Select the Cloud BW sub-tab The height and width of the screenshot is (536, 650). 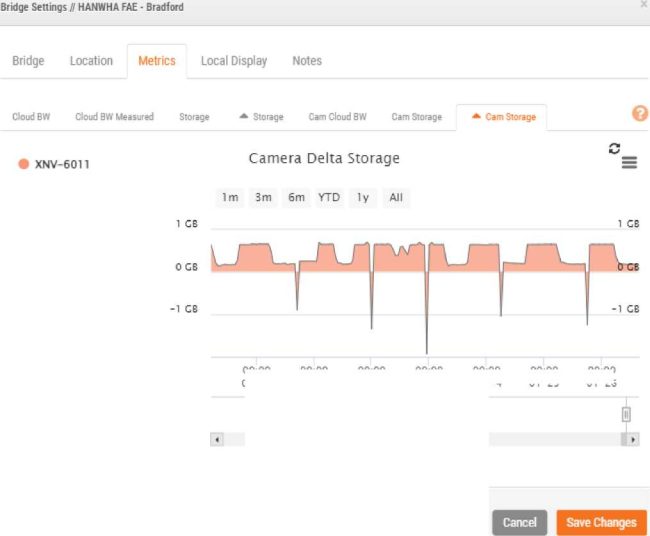[x=31, y=117]
